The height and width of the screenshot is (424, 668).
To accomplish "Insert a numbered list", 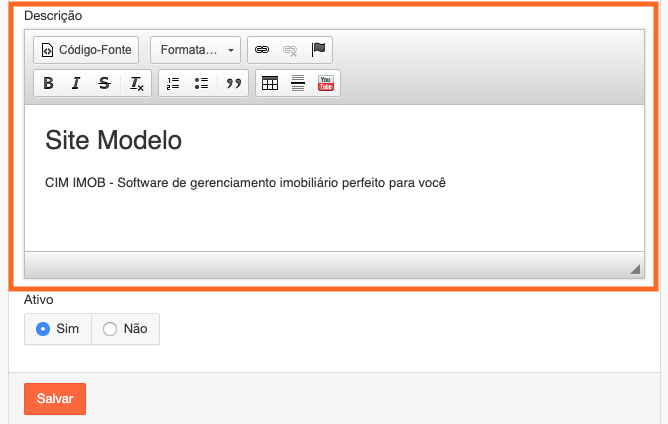I will (x=173, y=84).
